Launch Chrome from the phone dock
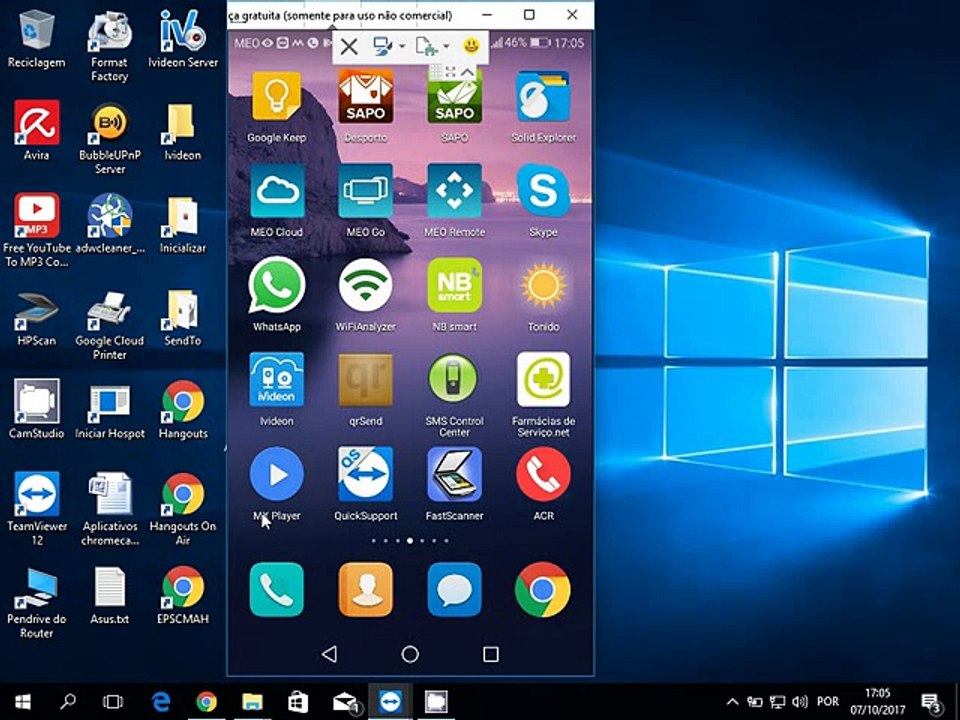Image resolution: width=960 pixels, height=720 pixels. click(x=543, y=589)
